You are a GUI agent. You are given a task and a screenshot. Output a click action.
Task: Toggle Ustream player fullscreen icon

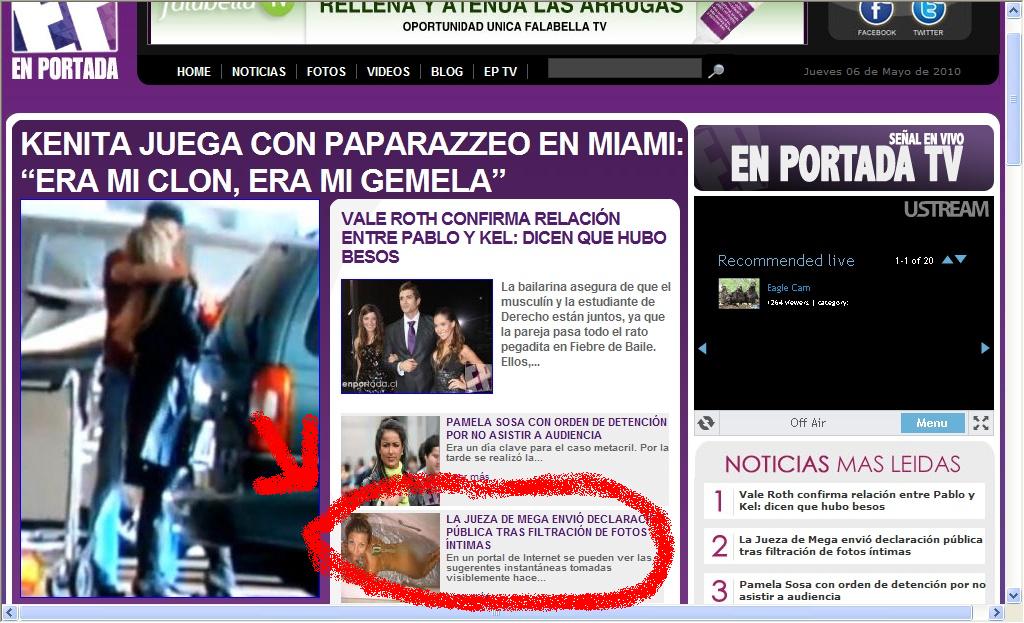(980, 423)
